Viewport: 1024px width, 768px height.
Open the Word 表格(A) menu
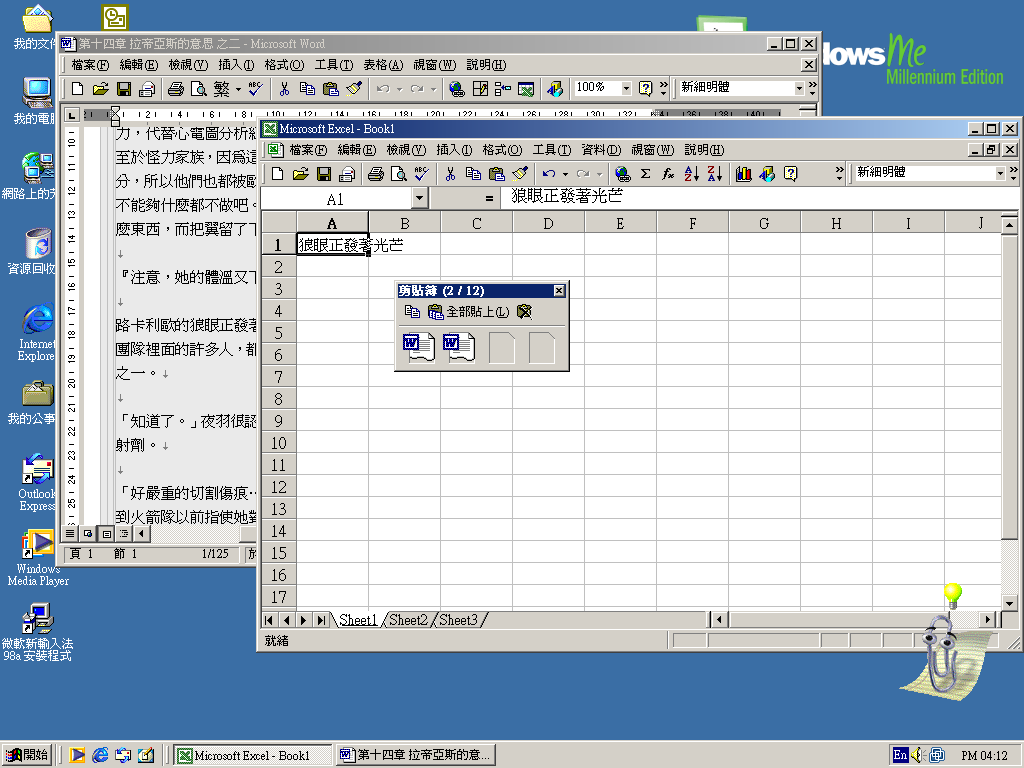point(383,65)
